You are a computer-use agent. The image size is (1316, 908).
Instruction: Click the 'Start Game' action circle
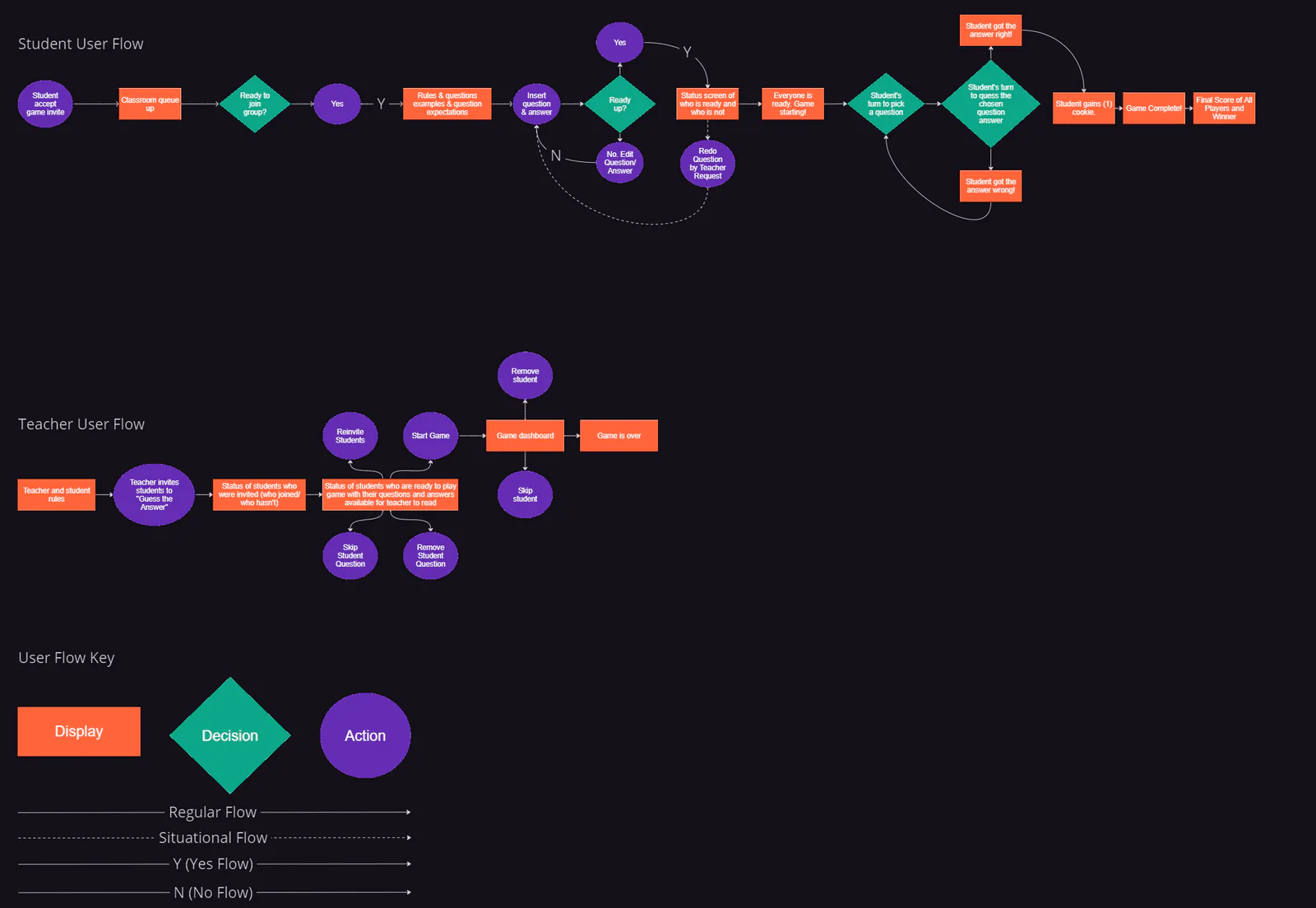click(x=430, y=436)
